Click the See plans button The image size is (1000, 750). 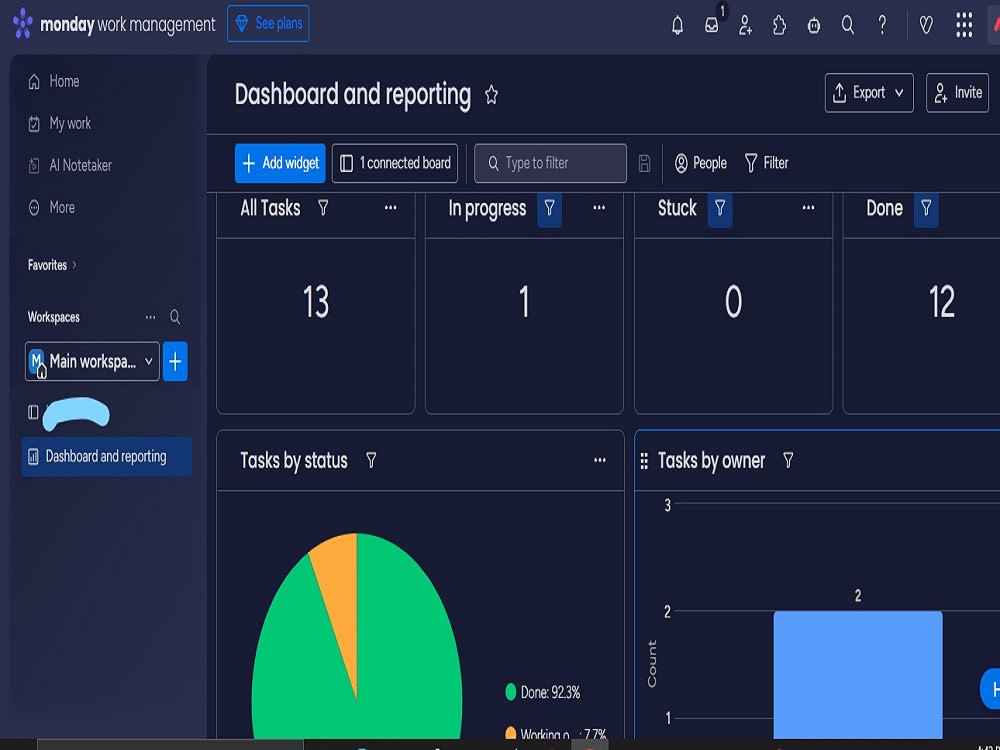point(268,24)
